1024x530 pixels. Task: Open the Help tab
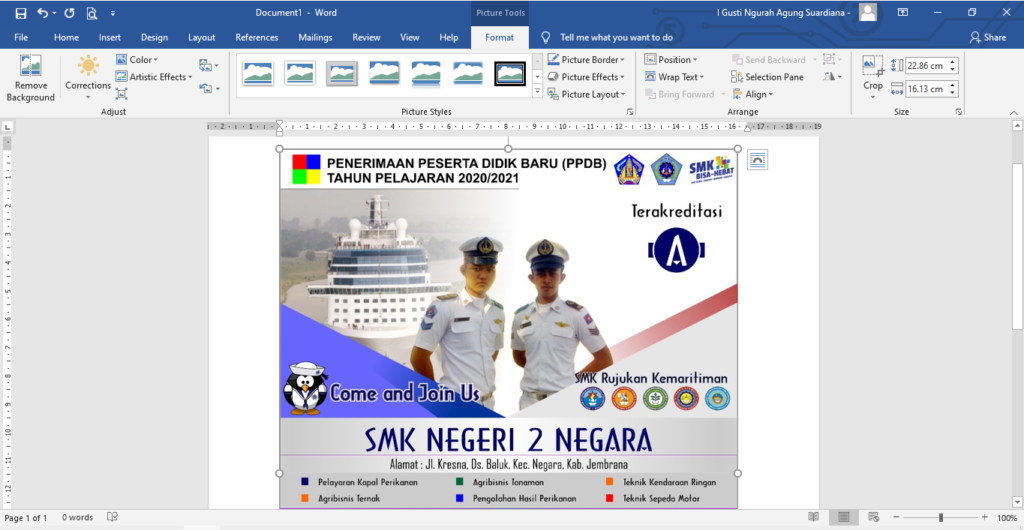click(449, 37)
